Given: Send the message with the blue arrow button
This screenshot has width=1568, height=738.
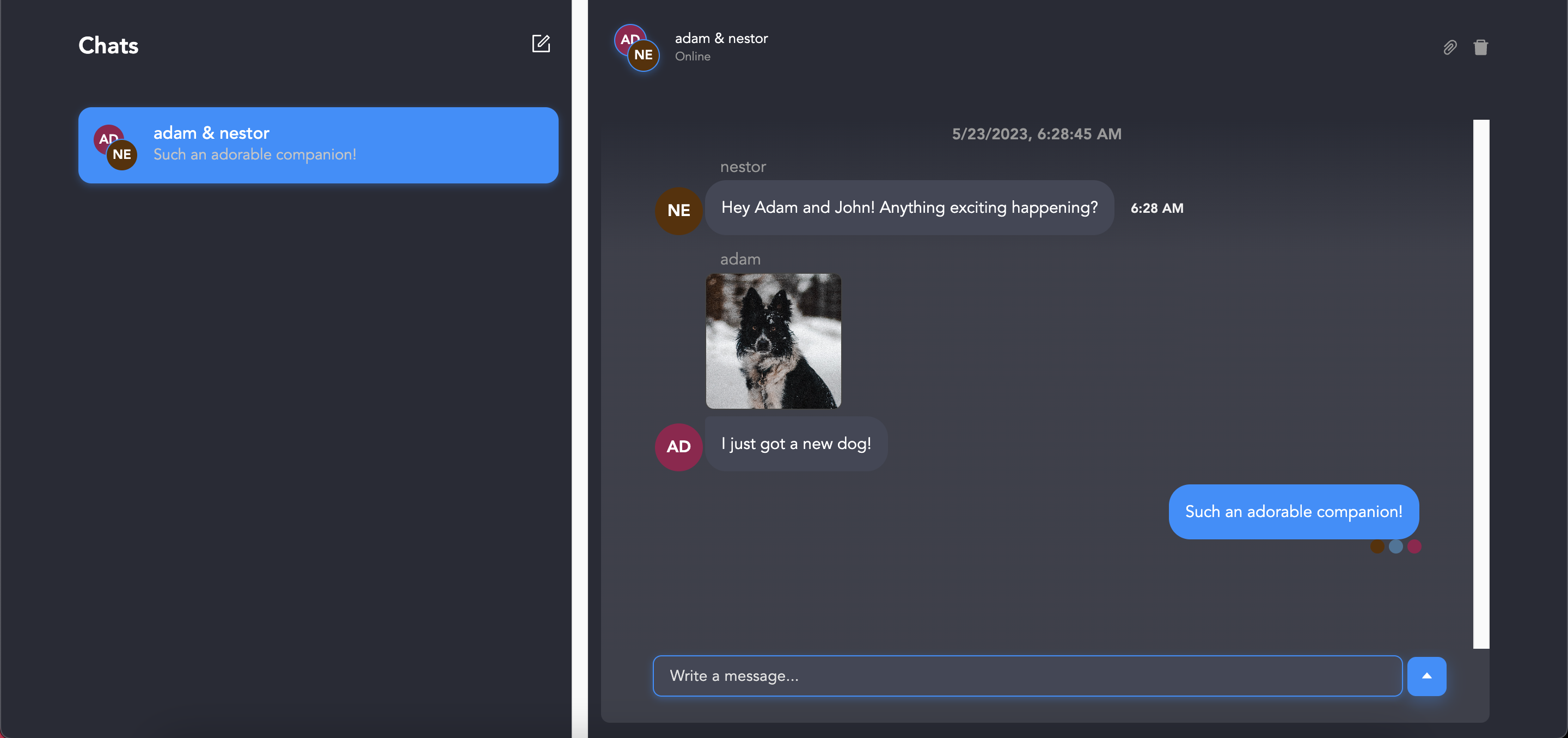Looking at the screenshot, I should click(1427, 675).
